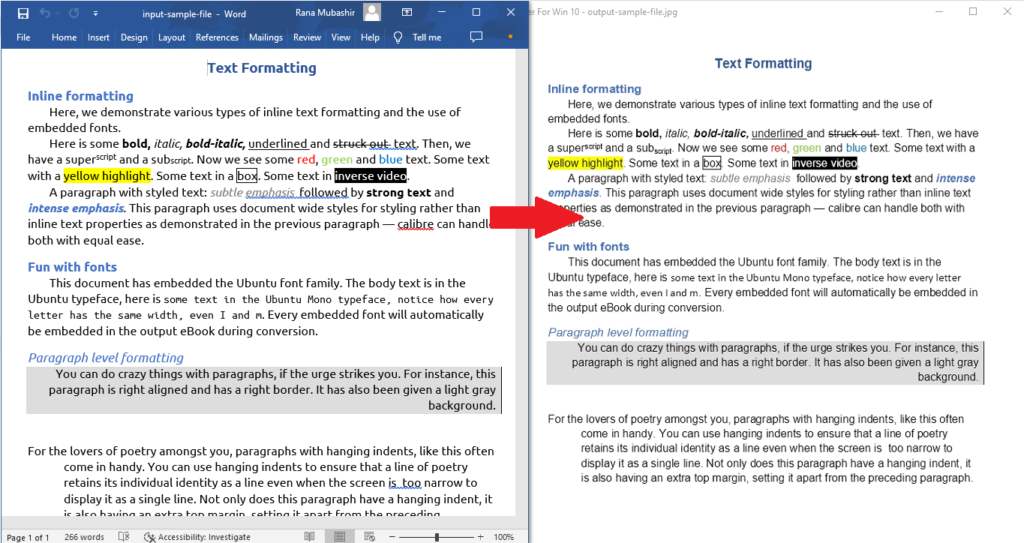Image resolution: width=1024 pixels, height=543 pixels.
Task: Click 'Fun with fonts' heading in image viewer
Action: coord(588,246)
